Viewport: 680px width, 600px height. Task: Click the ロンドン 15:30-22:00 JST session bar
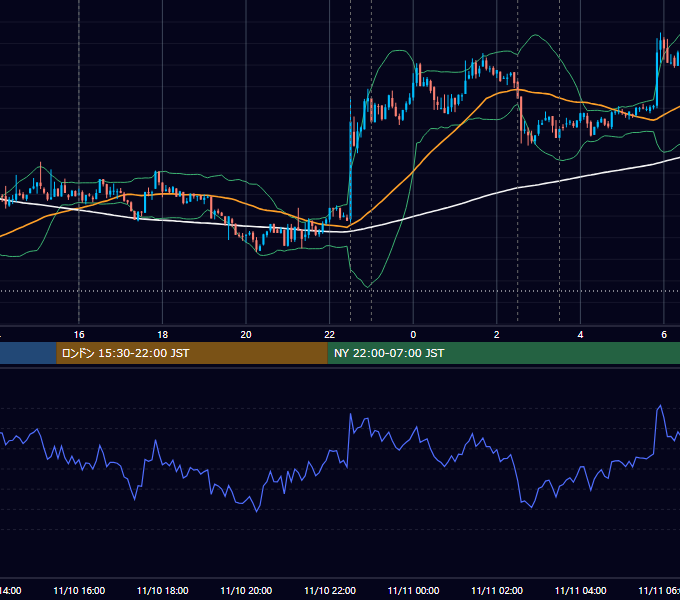tap(192, 353)
